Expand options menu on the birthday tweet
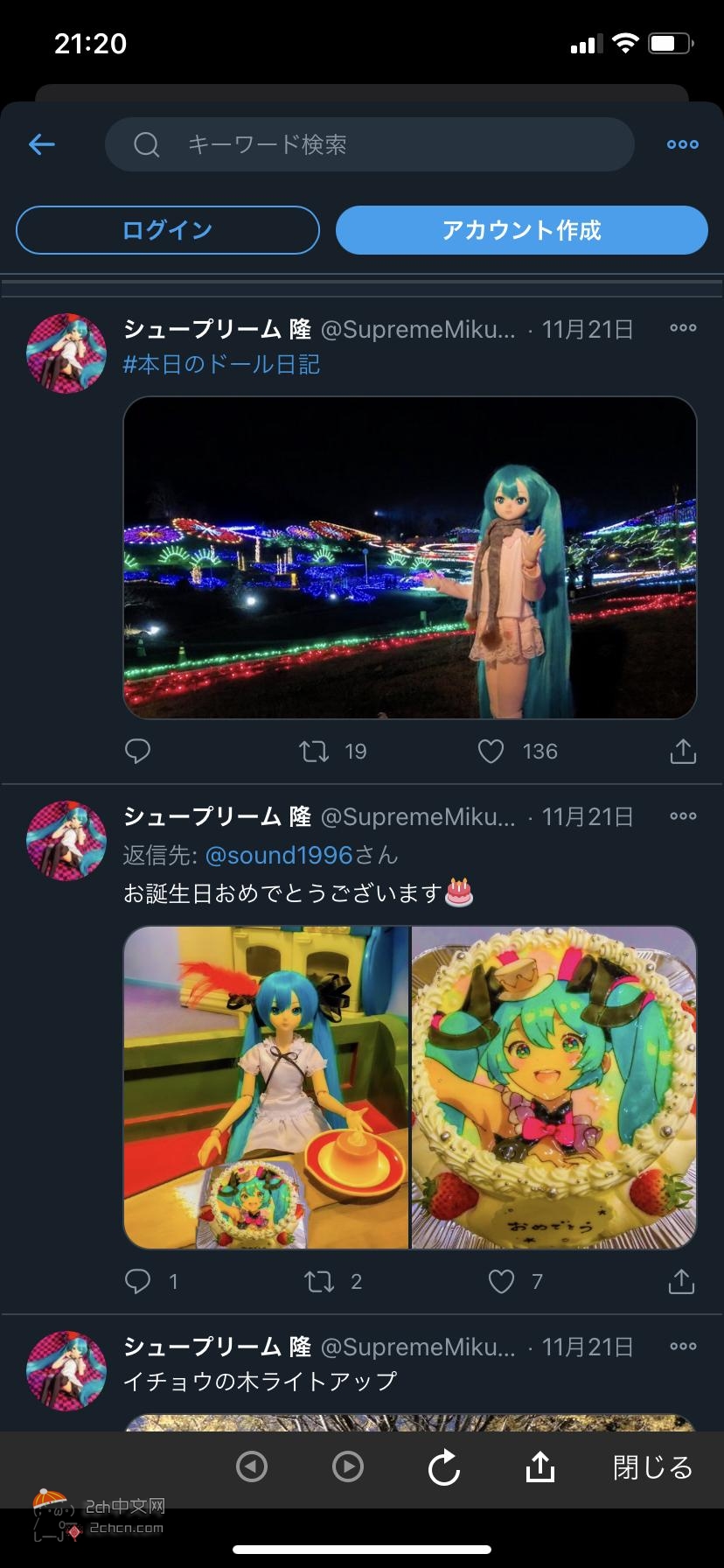 click(683, 815)
